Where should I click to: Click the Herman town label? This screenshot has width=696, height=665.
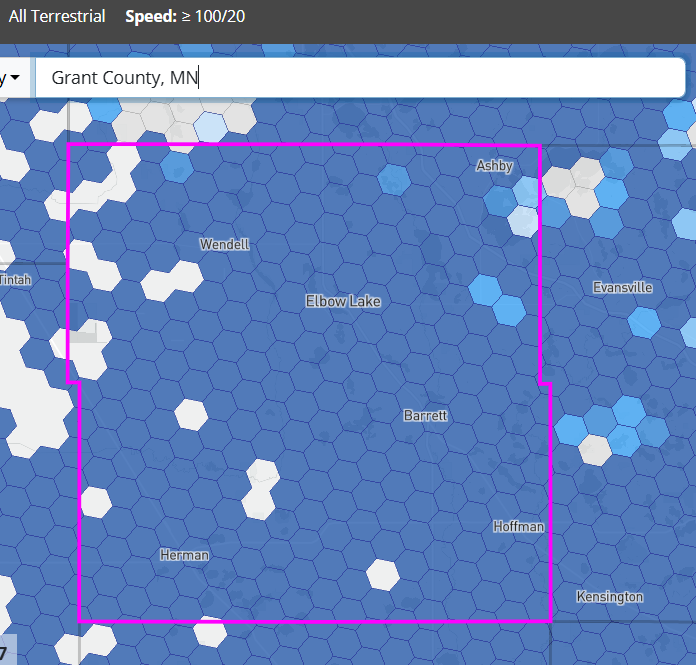[x=184, y=555]
